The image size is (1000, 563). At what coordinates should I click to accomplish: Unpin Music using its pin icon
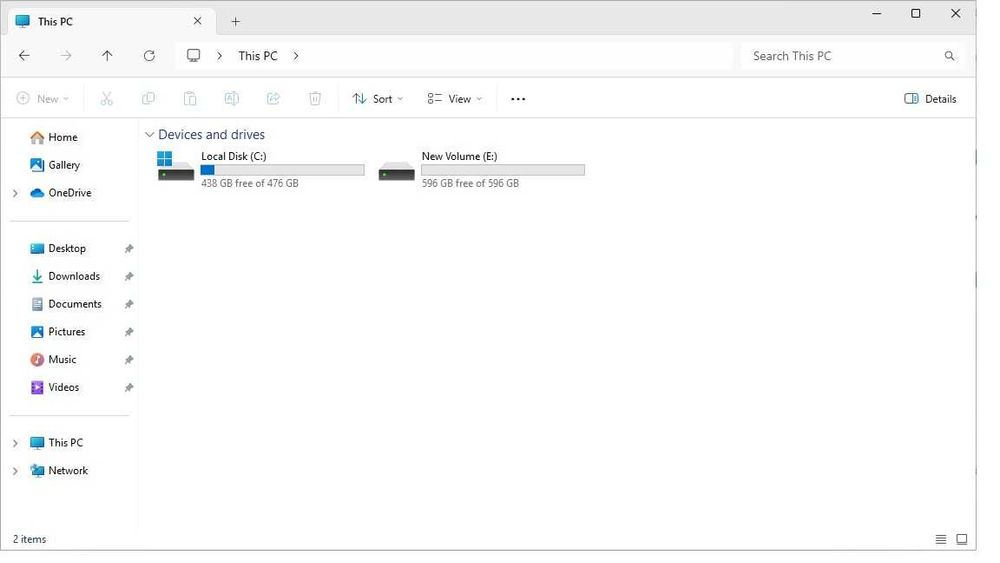pyautogui.click(x=129, y=360)
